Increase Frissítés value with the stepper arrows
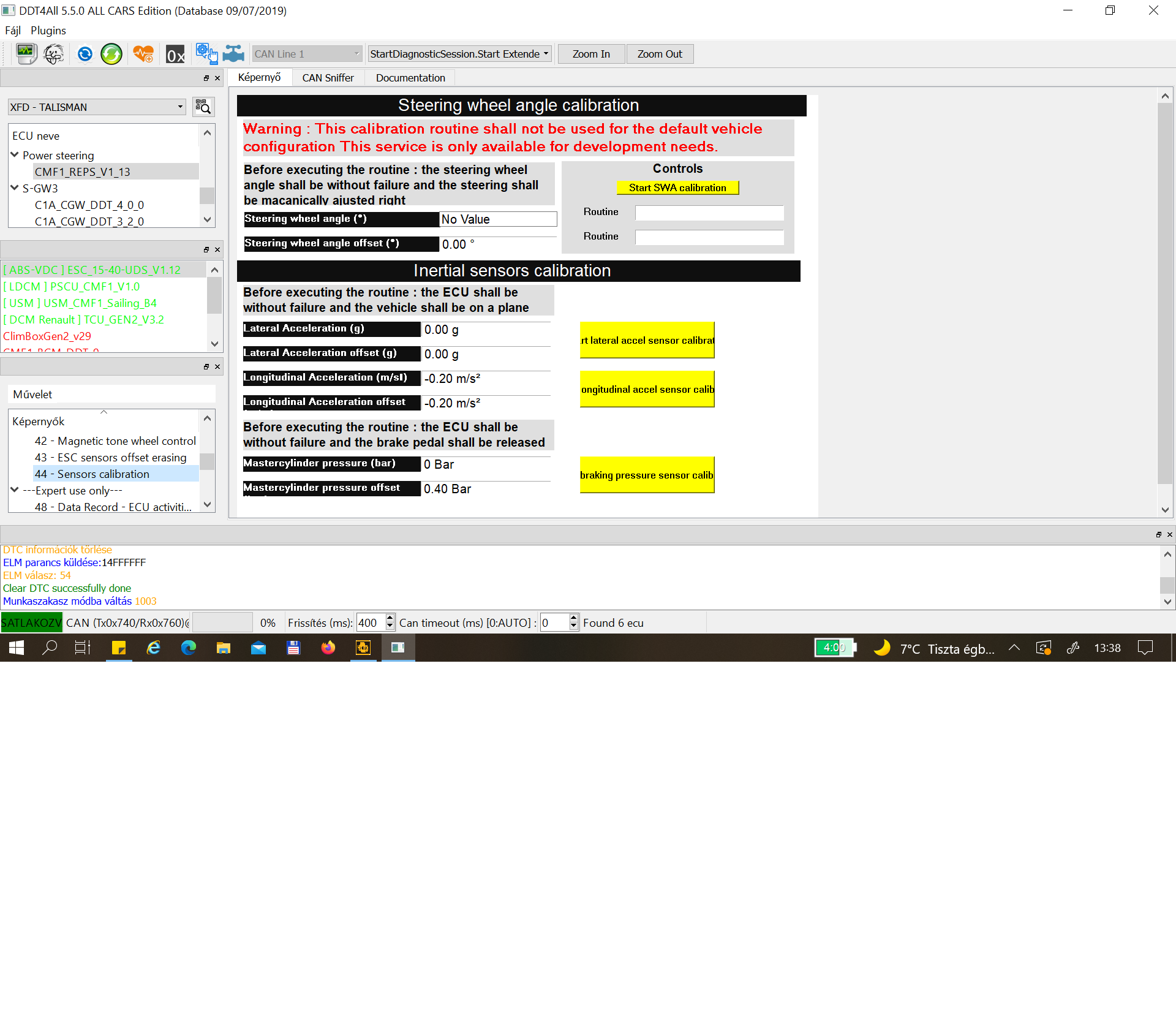Screen dimensions: 1176x1014 tap(390, 619)
